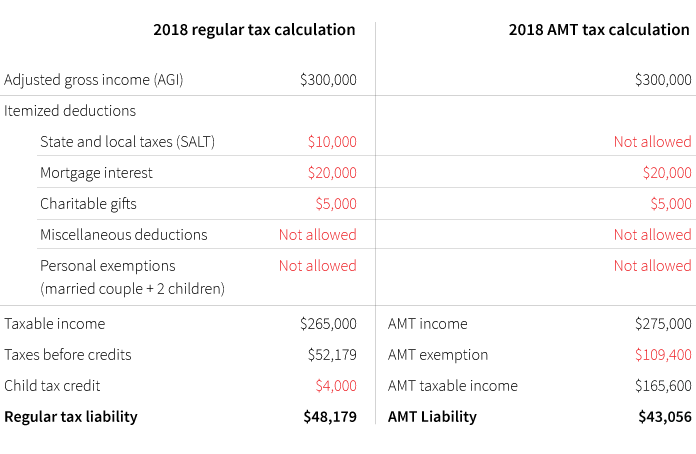Click the Taxable income $265,000 value
The image size is (696, 454).
(x=327, y=323)
